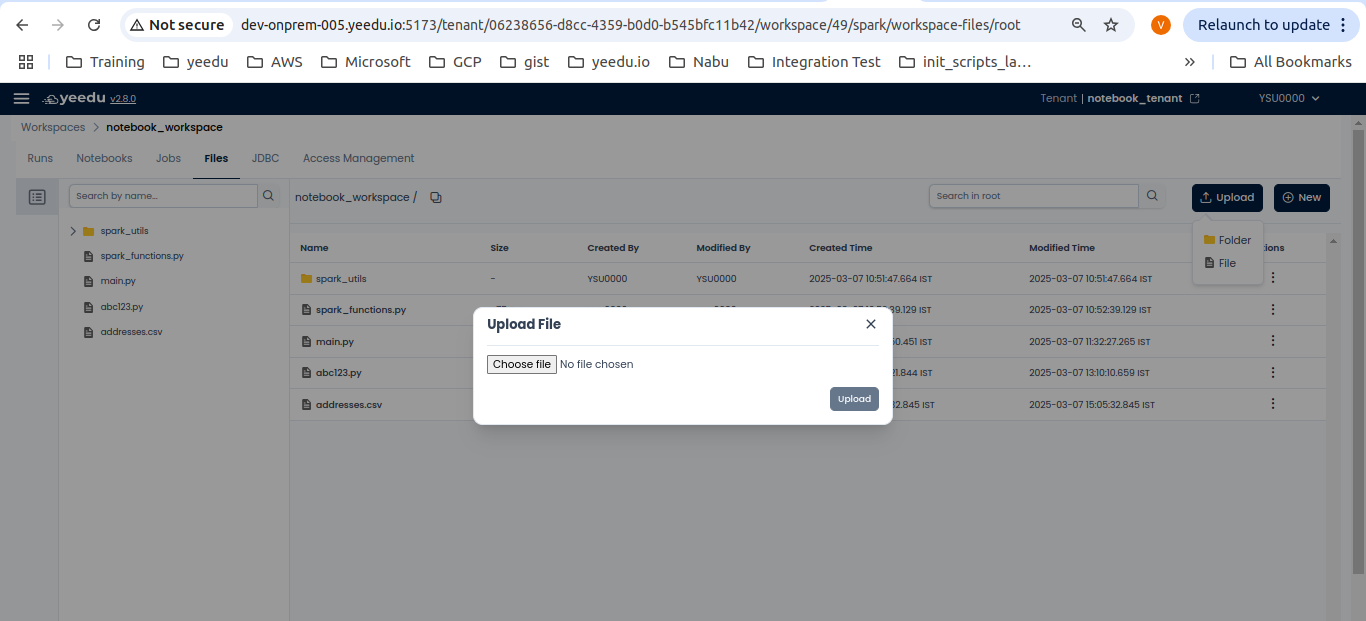Go to Workspaces breadcrumb
The width and height of the screenshot is (1366, 621).
click(53, 127)
